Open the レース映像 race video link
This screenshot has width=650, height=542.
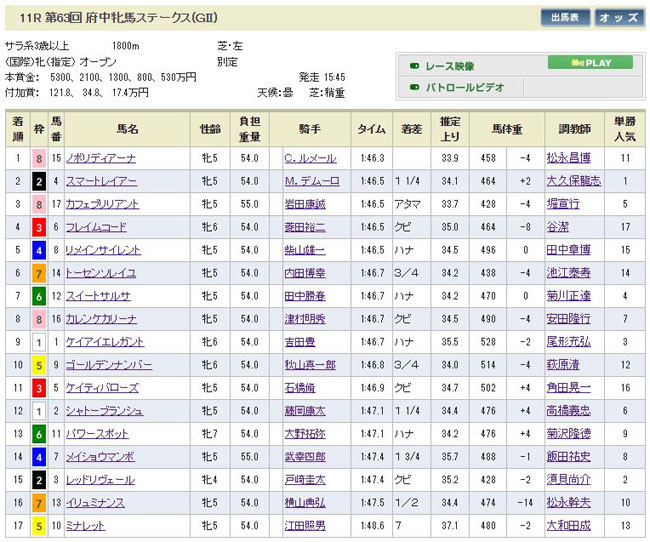tap(454, 65)
